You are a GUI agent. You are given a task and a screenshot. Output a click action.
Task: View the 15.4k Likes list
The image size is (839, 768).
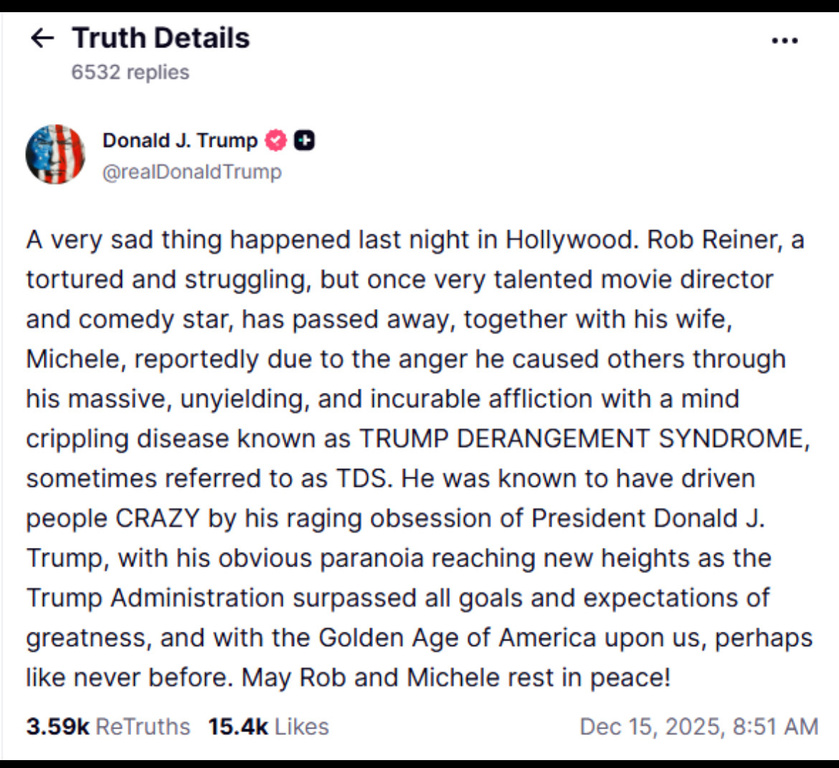pyautogui.click(x=268, y=727)
